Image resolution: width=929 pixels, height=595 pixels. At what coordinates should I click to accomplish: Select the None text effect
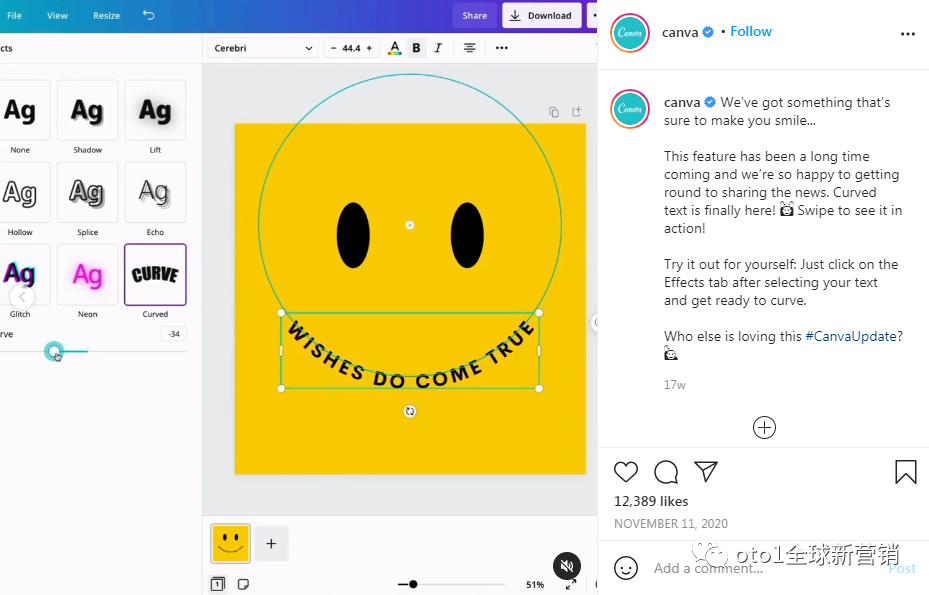pos(20,110)
